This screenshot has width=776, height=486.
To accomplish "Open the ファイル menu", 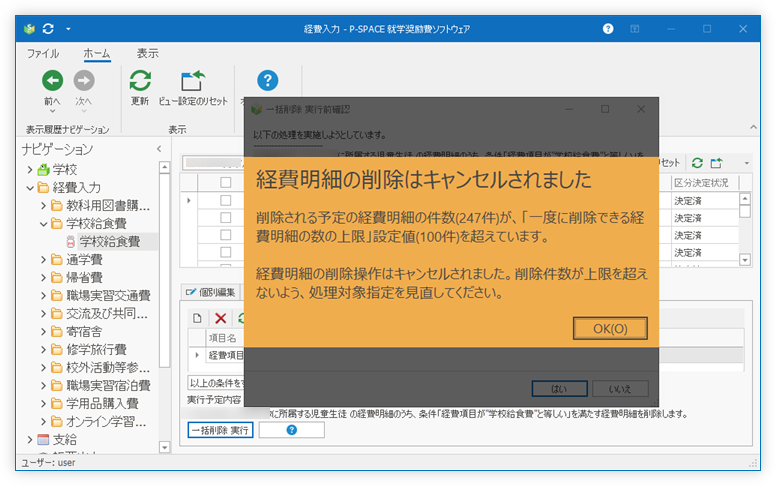I will [x=43, y=53].
